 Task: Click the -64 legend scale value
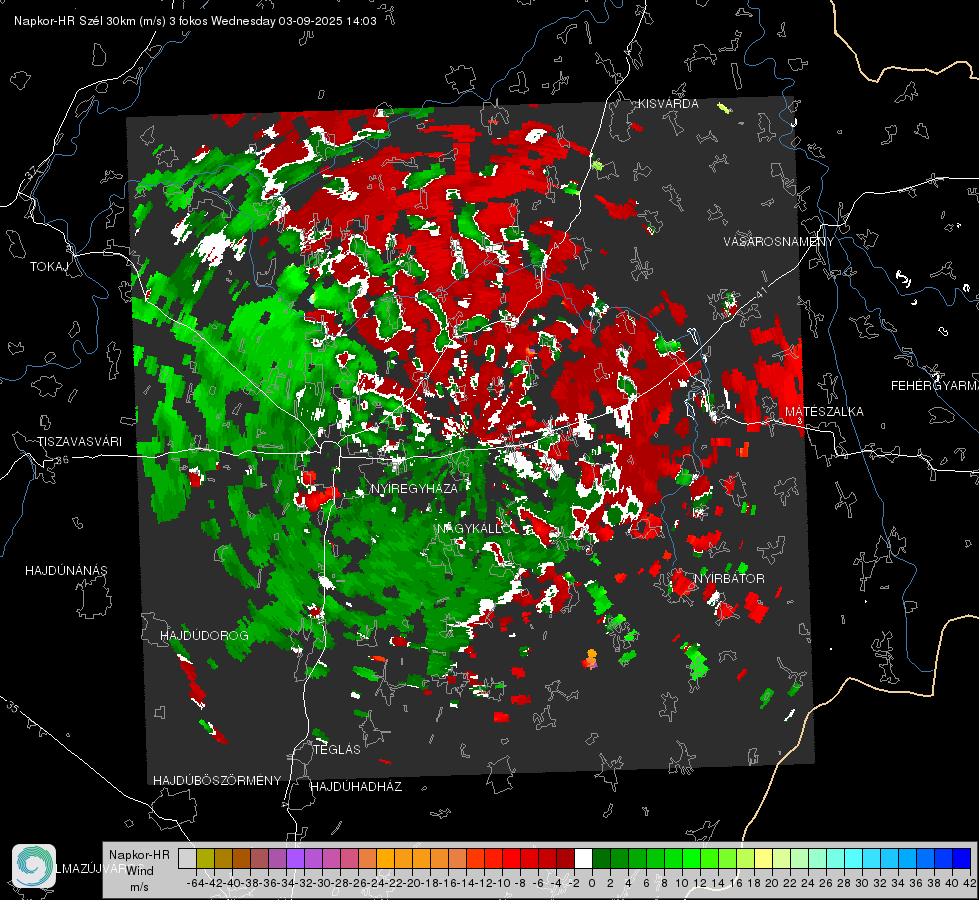tap(196, 883)
